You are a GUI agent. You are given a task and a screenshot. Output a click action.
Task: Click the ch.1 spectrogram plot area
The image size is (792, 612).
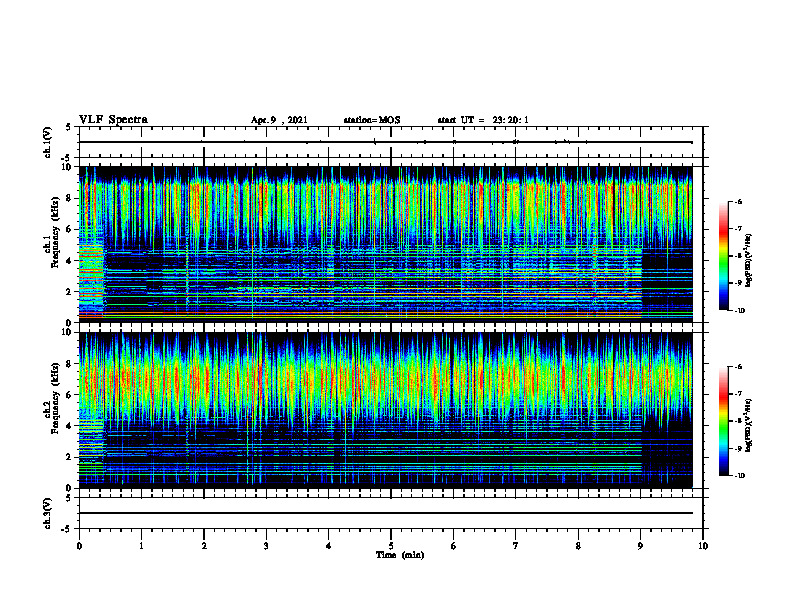385,244
